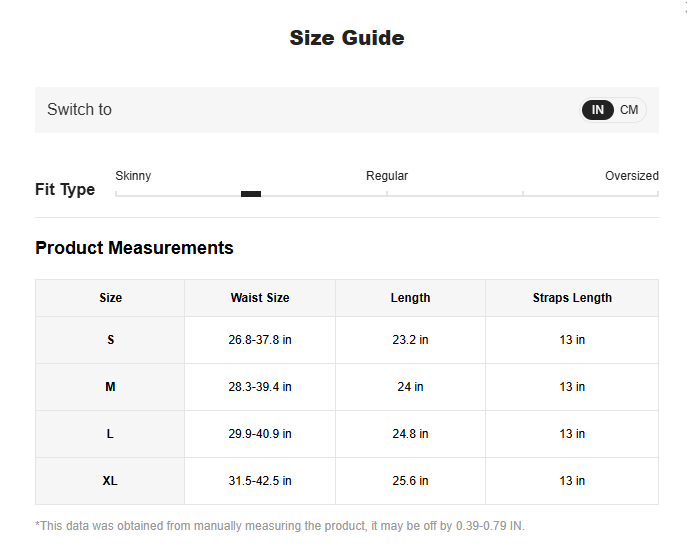Click the Skinny fit label
Screen dimensions: 687x544
click(x=133, y=176)
